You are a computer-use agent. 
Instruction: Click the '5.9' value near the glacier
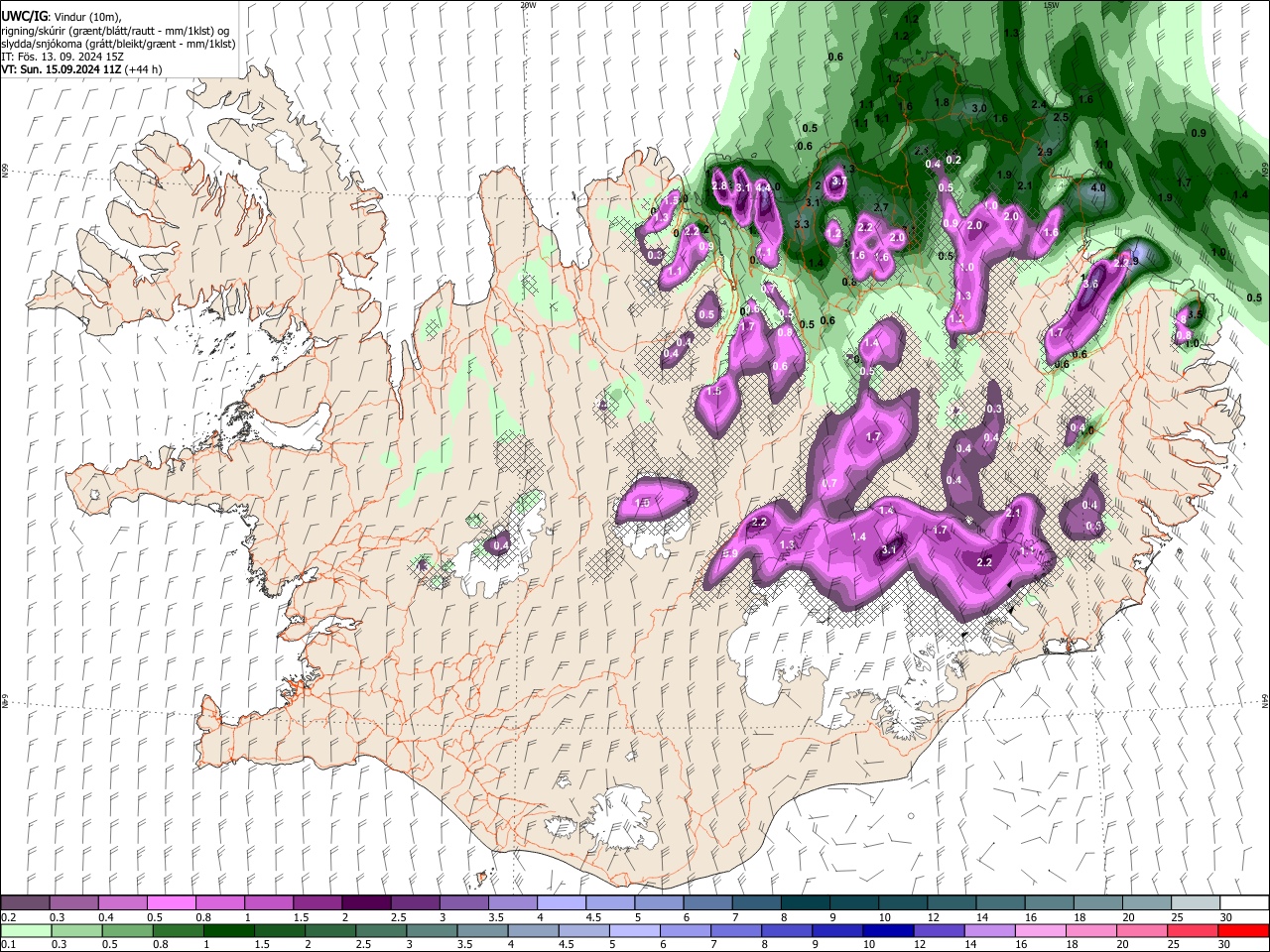click(x=730, y=553)
